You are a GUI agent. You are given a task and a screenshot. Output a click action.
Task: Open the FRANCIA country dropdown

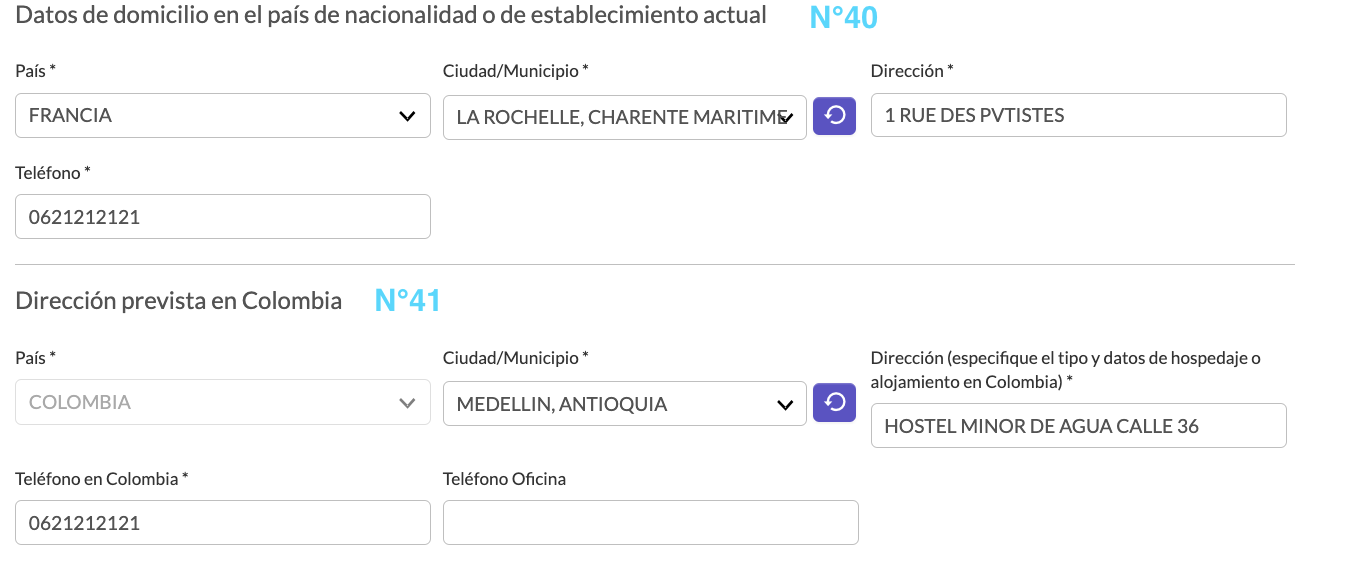click(x=223, y=116)
